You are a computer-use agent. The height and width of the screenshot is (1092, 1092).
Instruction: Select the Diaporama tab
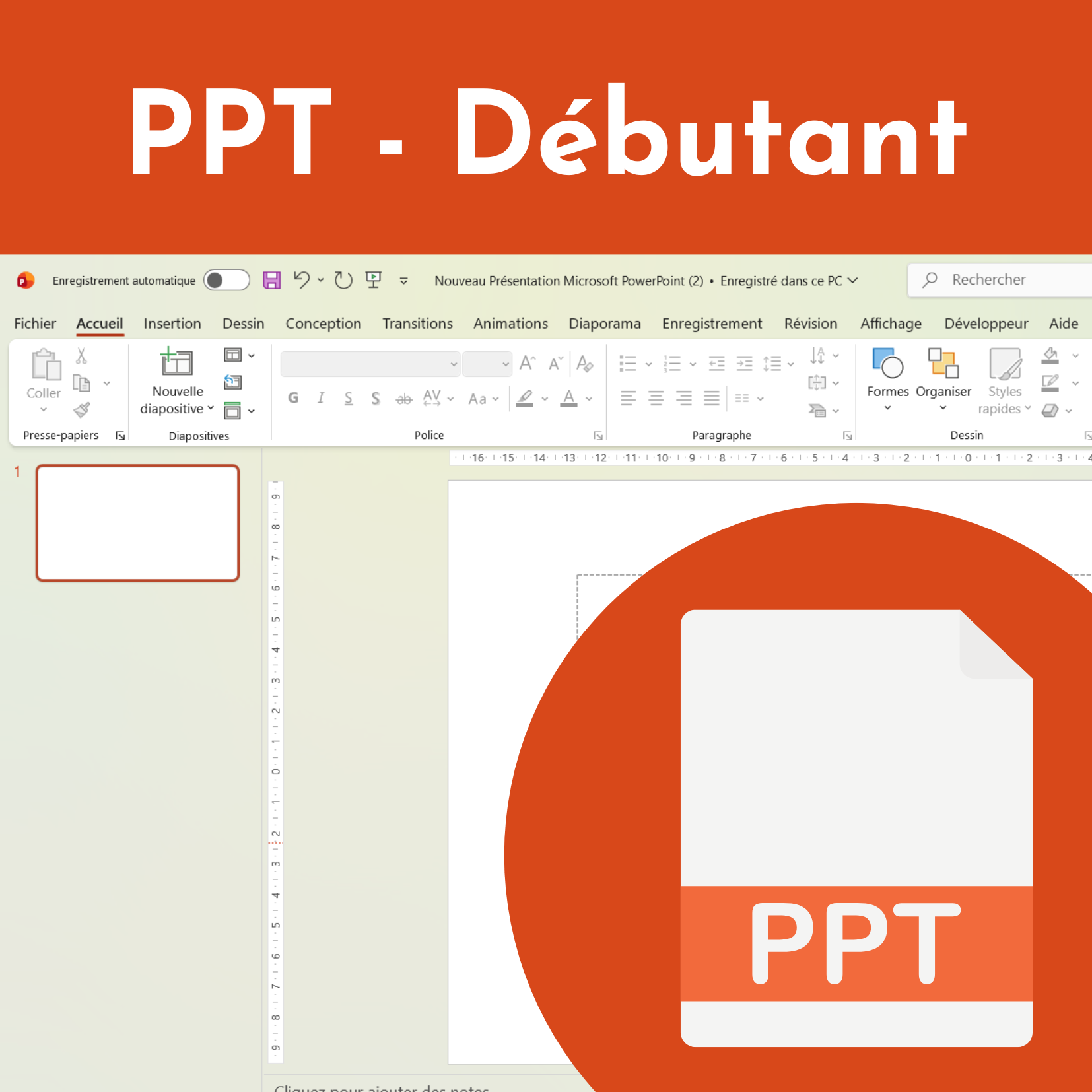[605, 324]
